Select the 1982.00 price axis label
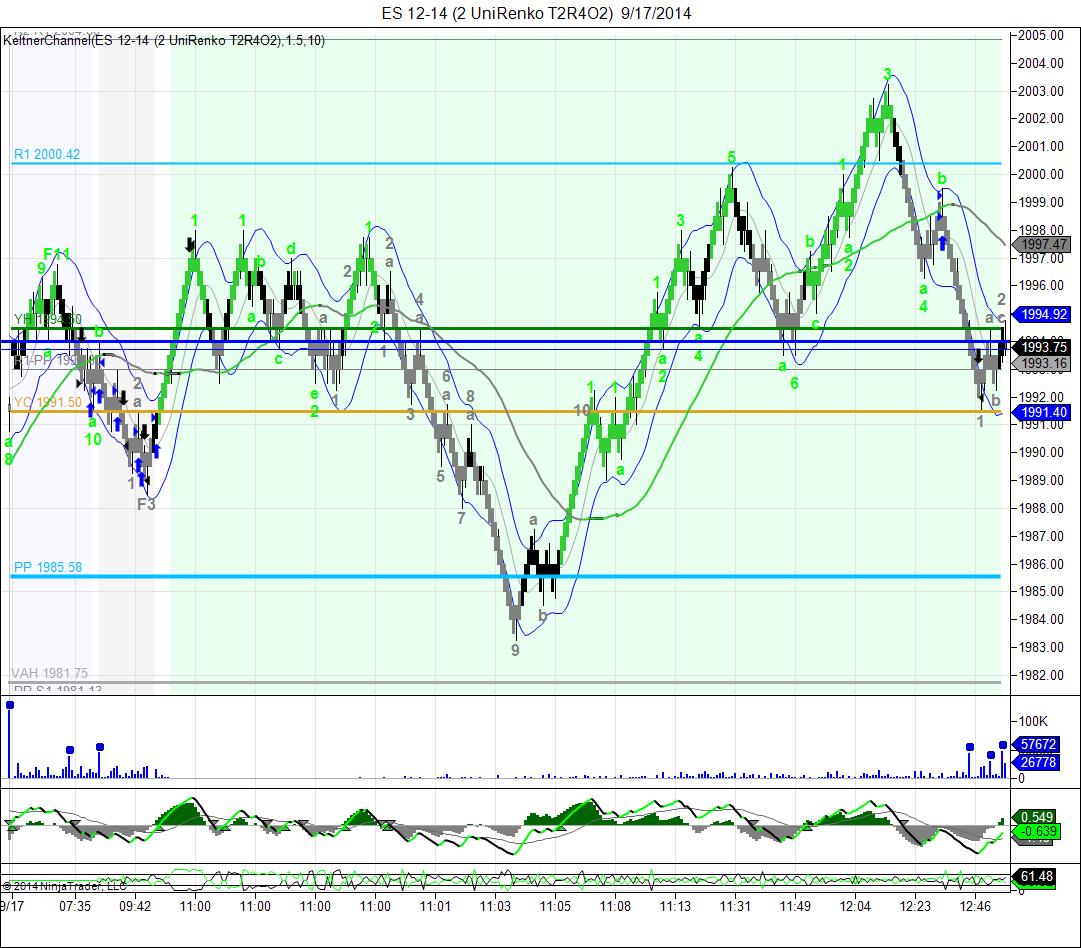Image resolution: width=1081 pixels, height=948 pixels. pos(1041,675)
